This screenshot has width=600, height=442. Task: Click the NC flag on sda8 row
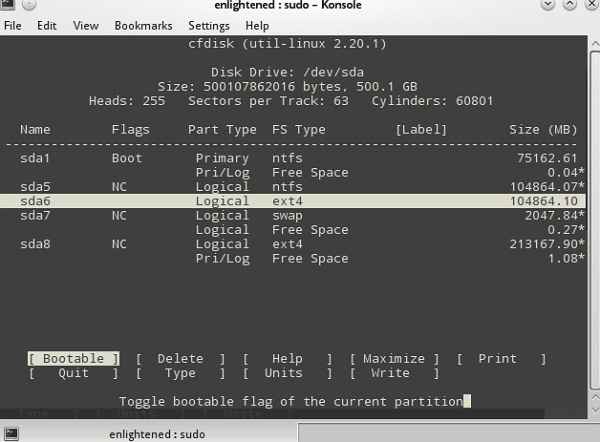pyautogui.click(x=119, y=244)
